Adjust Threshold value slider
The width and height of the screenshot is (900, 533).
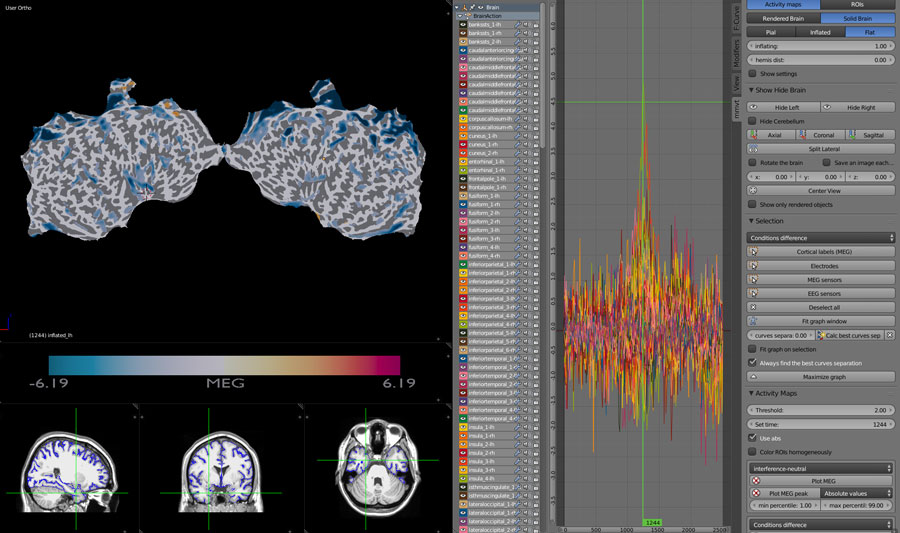point(821,410)
